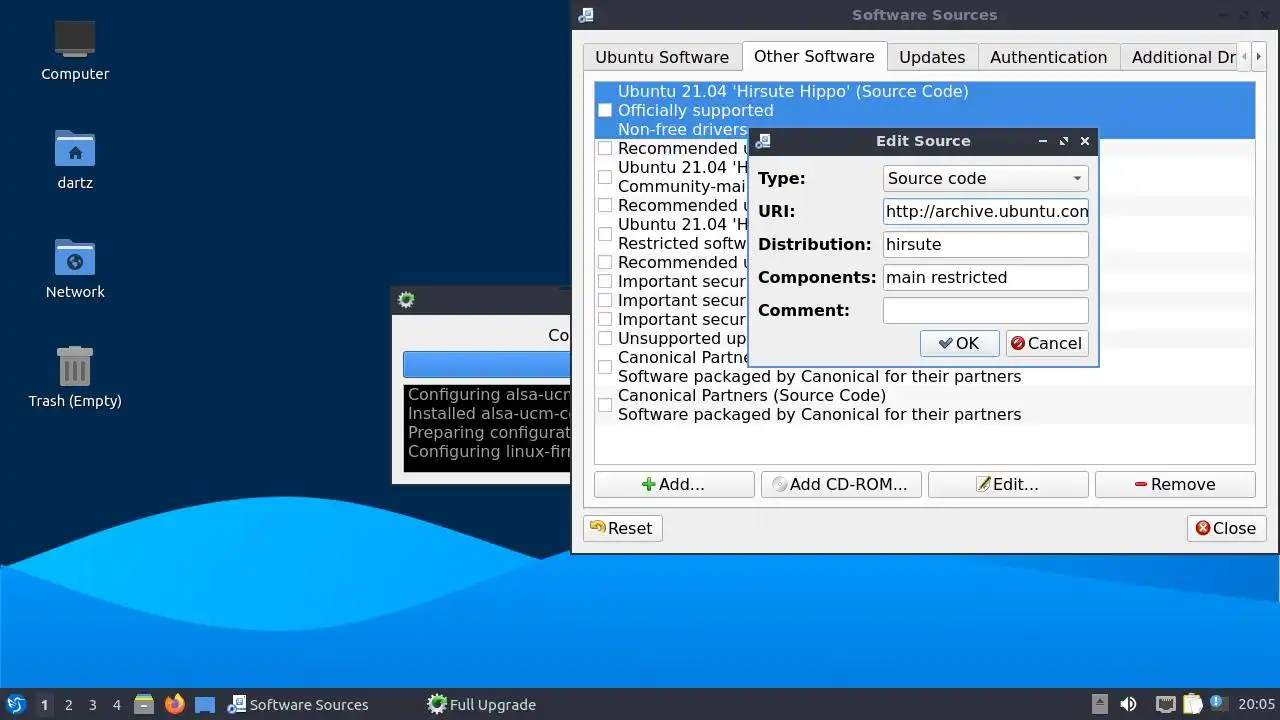
Task: Toggle the 'Community-mai...' source checkbox
Action: (x=605, y=177)
